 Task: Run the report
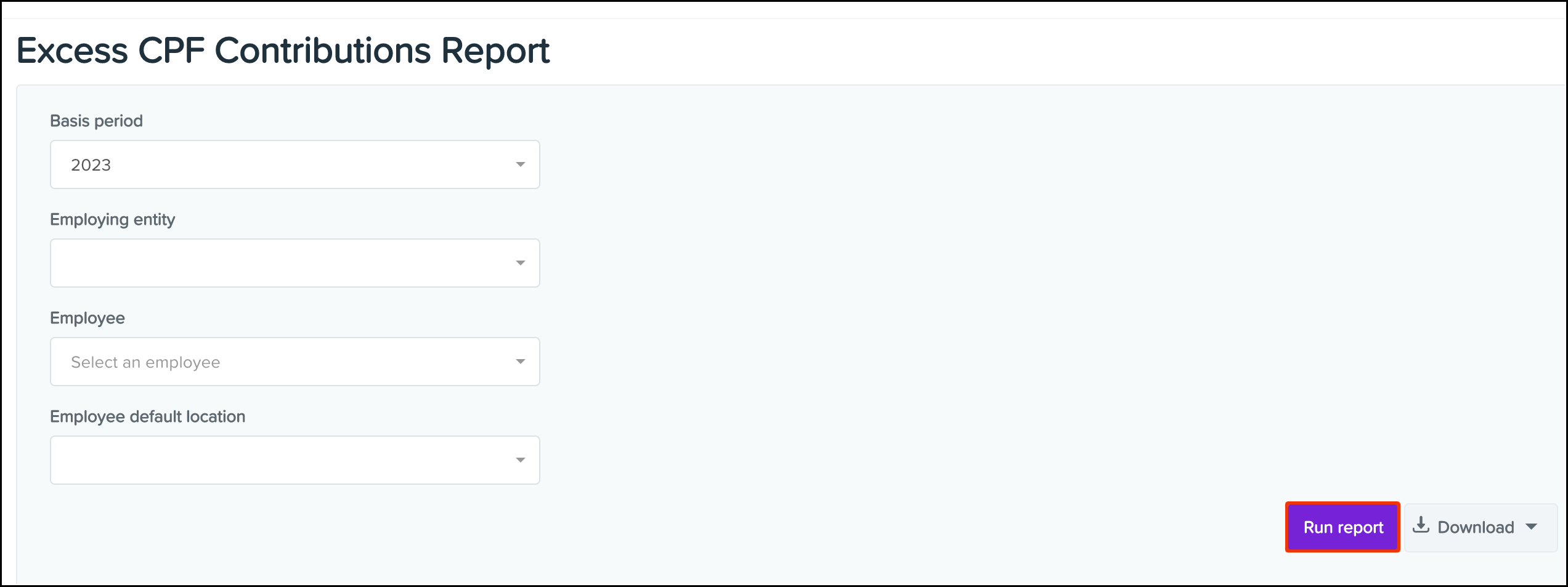pos(1343,527)
